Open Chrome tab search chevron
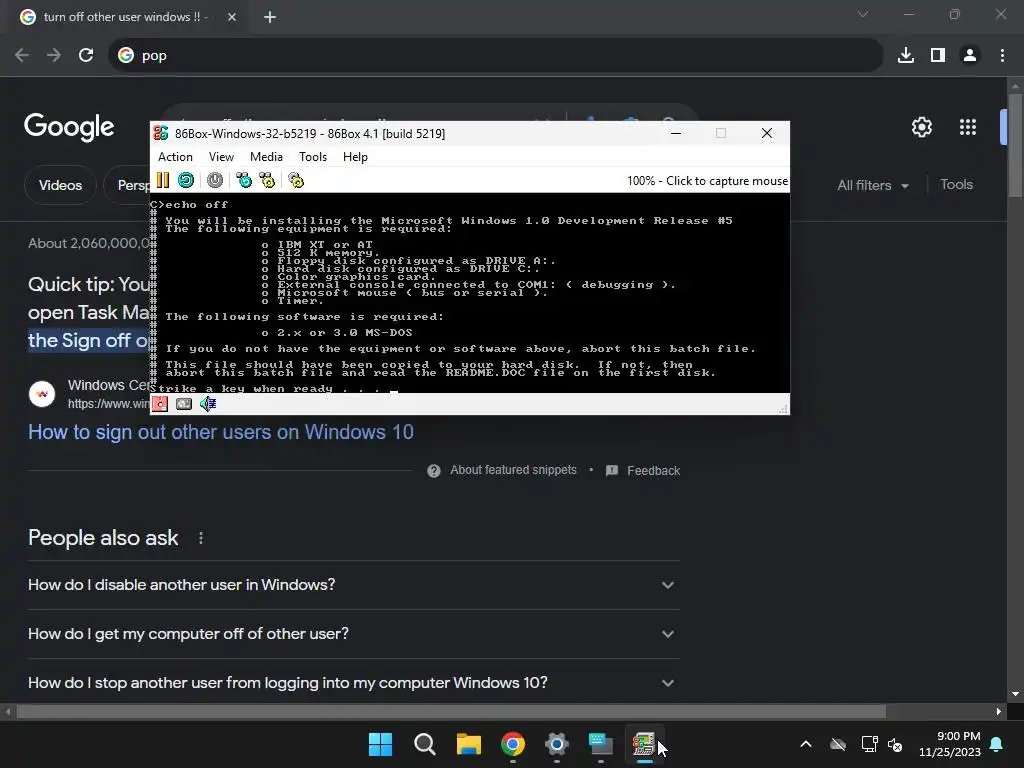 863,14
